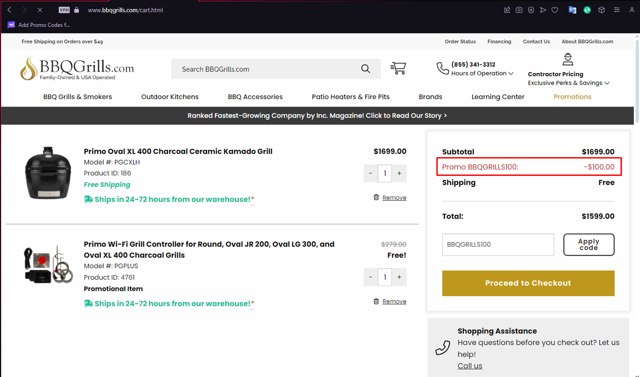The width and height of the screenshot is (640, 377).
Task: Click the padlock site security icon
Action: (x=77, y=10)
